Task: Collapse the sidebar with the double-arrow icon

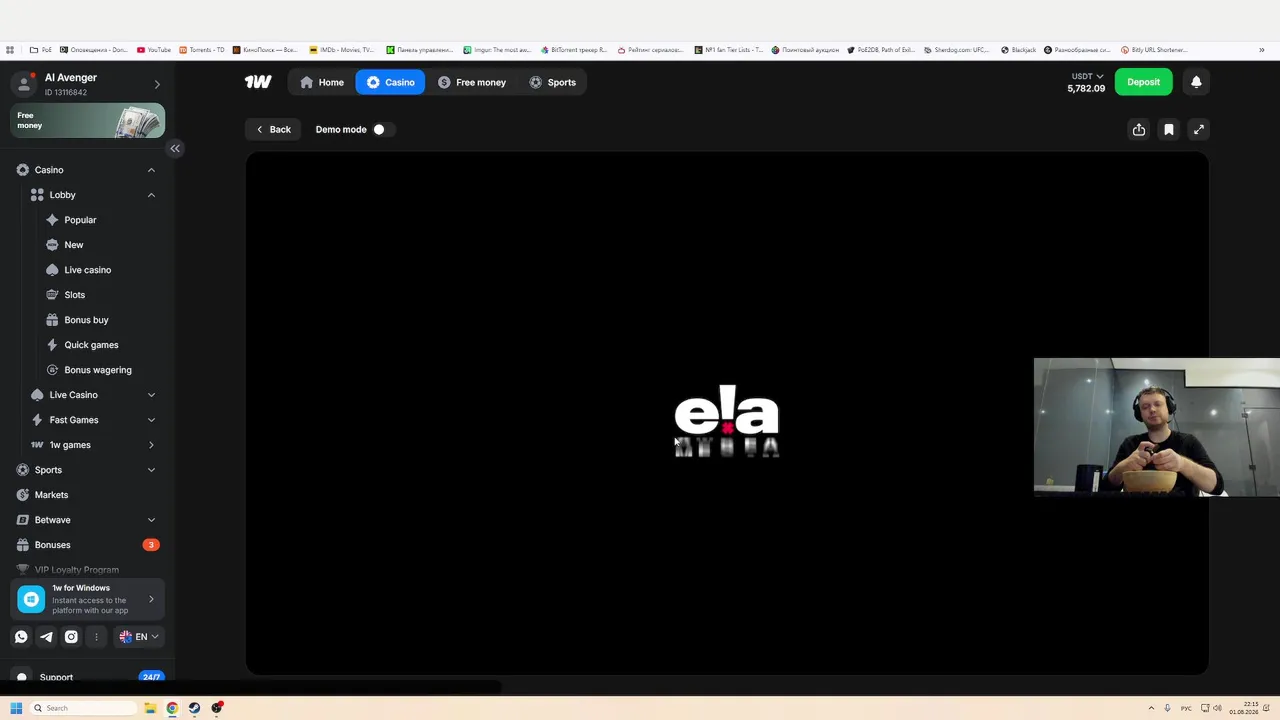Action: coord(175,148)
